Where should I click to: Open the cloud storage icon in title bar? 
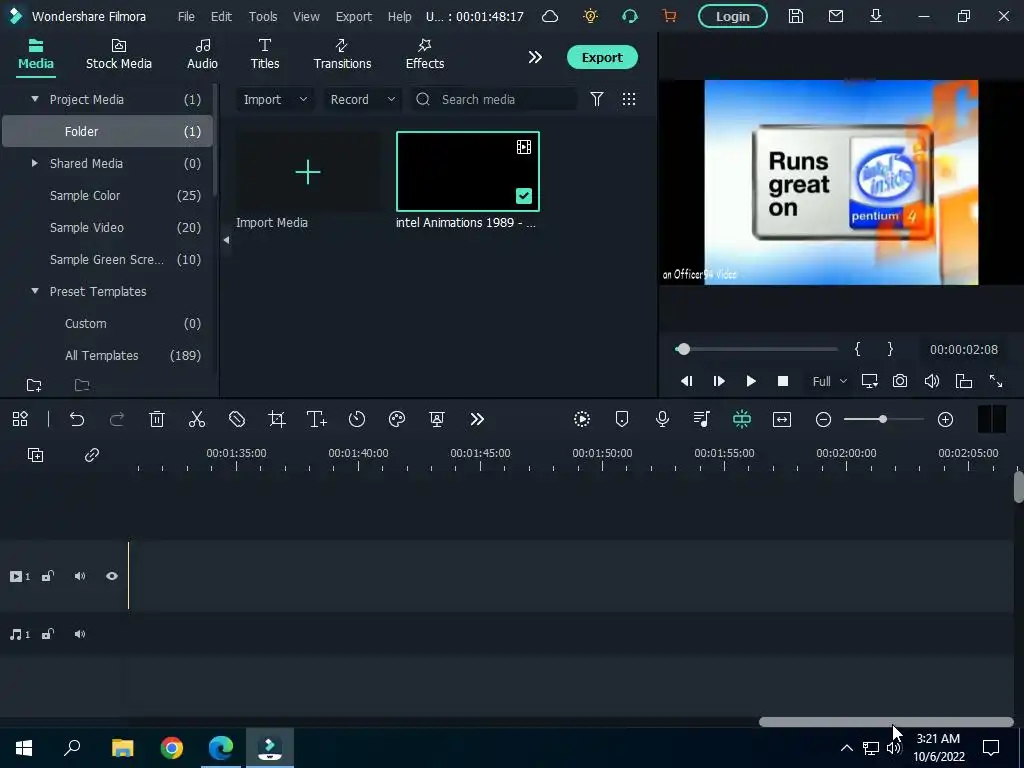[x=550, y=16]
